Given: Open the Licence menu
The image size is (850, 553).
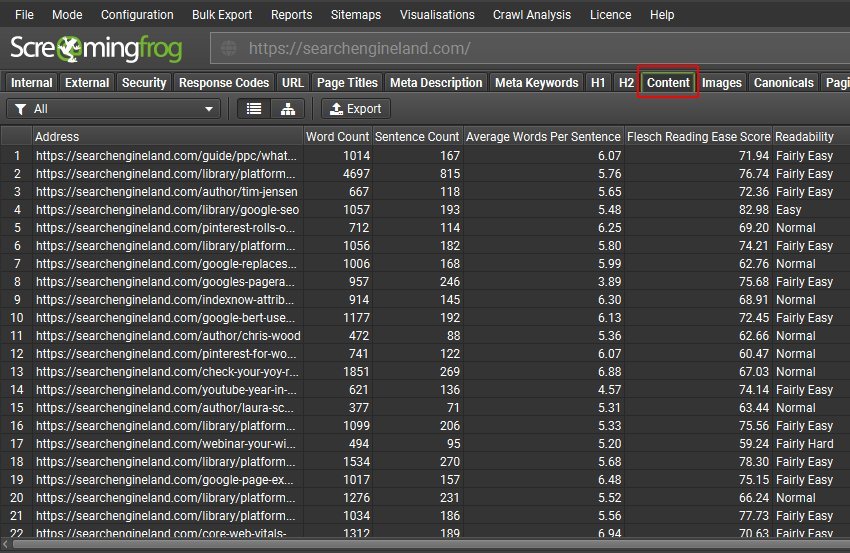Looking at the screenshot, I should point(610,15).
